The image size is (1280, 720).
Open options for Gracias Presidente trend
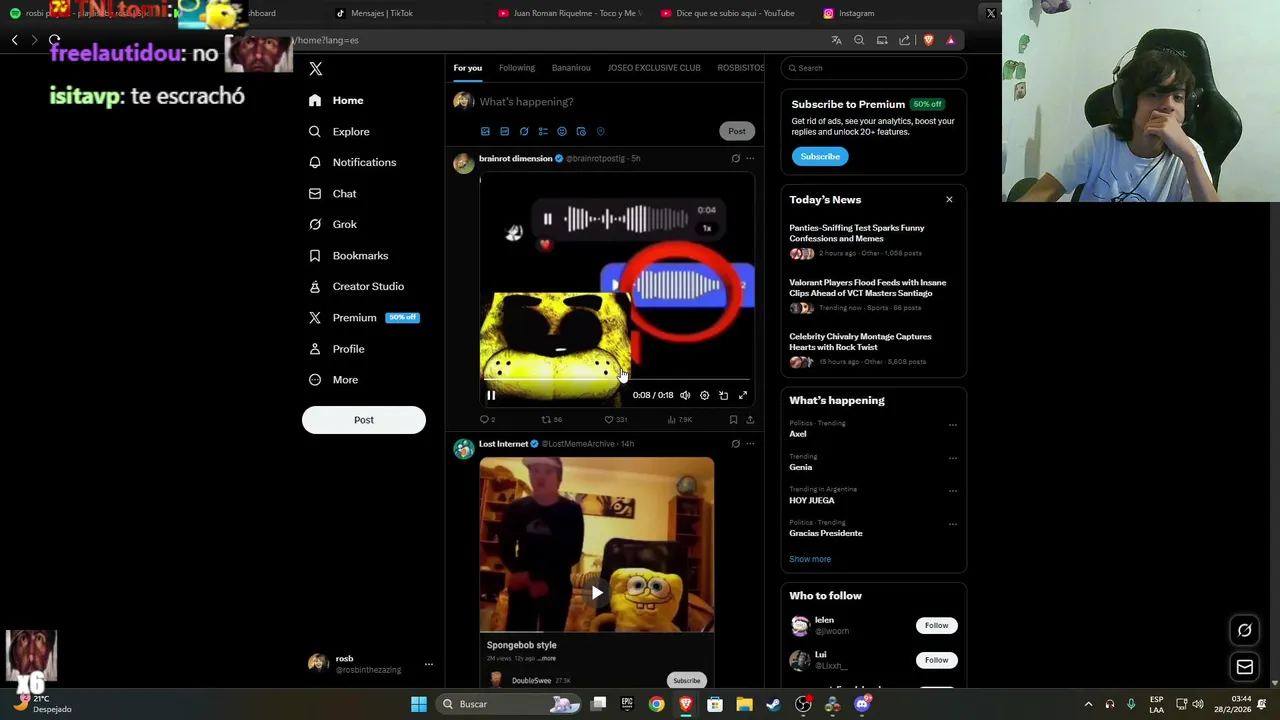pyautogui.click(x=952, y=524)
